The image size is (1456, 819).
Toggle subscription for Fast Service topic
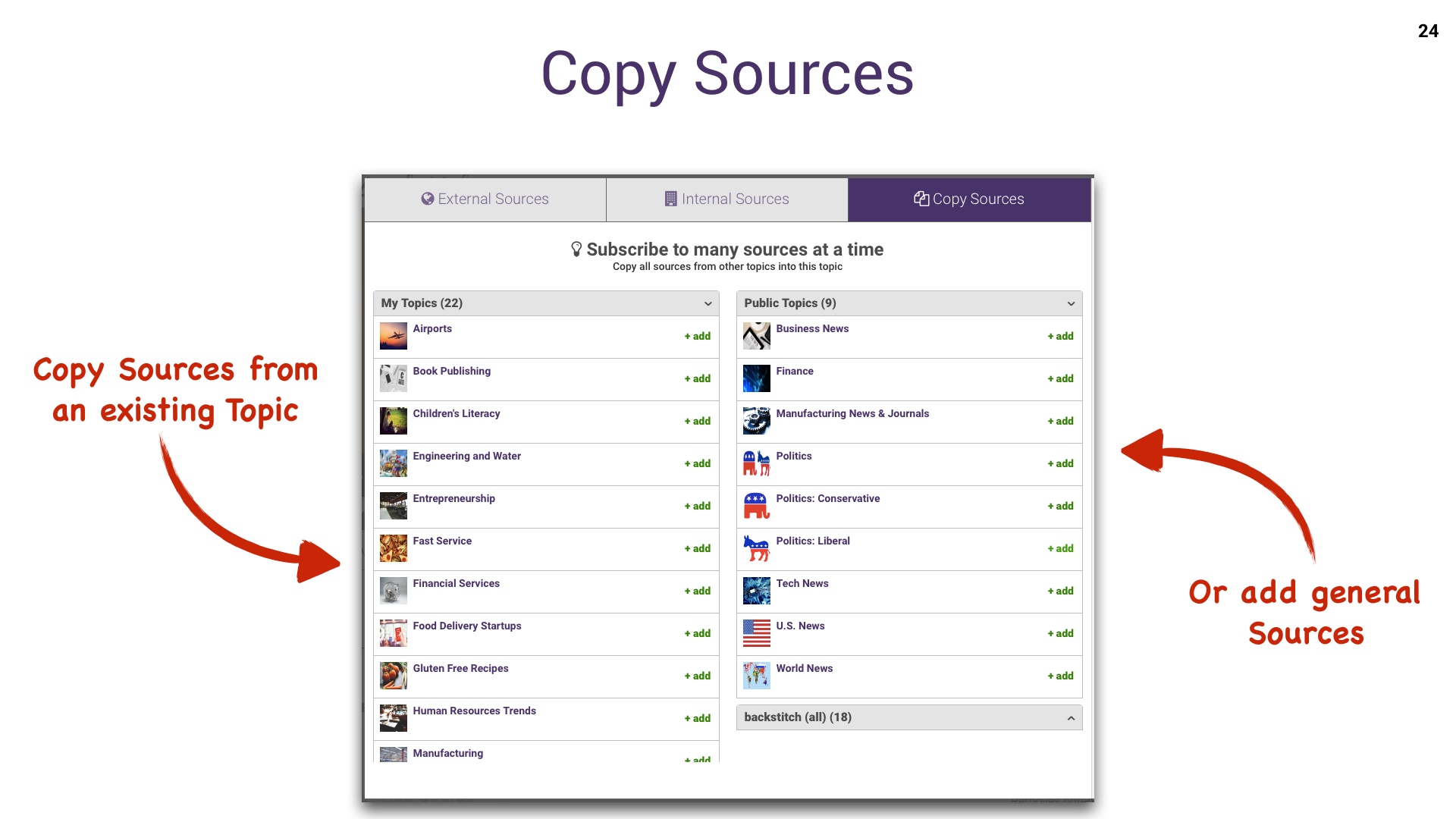point(696,548)
